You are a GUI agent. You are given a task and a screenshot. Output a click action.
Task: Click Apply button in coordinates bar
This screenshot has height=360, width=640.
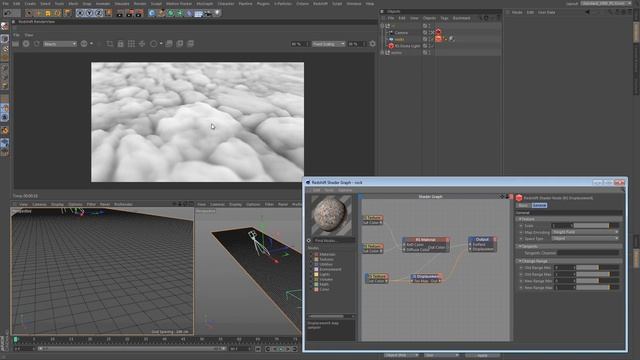[x=482, y=356]
